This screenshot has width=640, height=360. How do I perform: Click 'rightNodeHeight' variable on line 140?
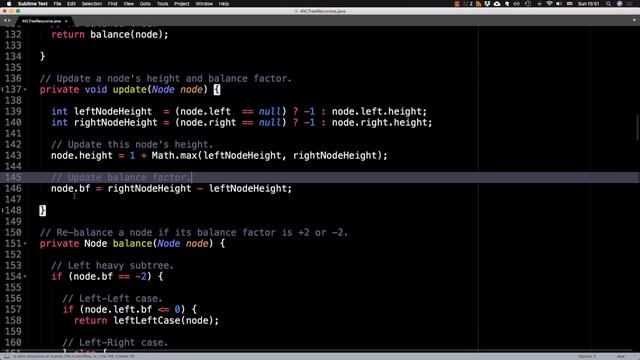click(x=116, y=122)
